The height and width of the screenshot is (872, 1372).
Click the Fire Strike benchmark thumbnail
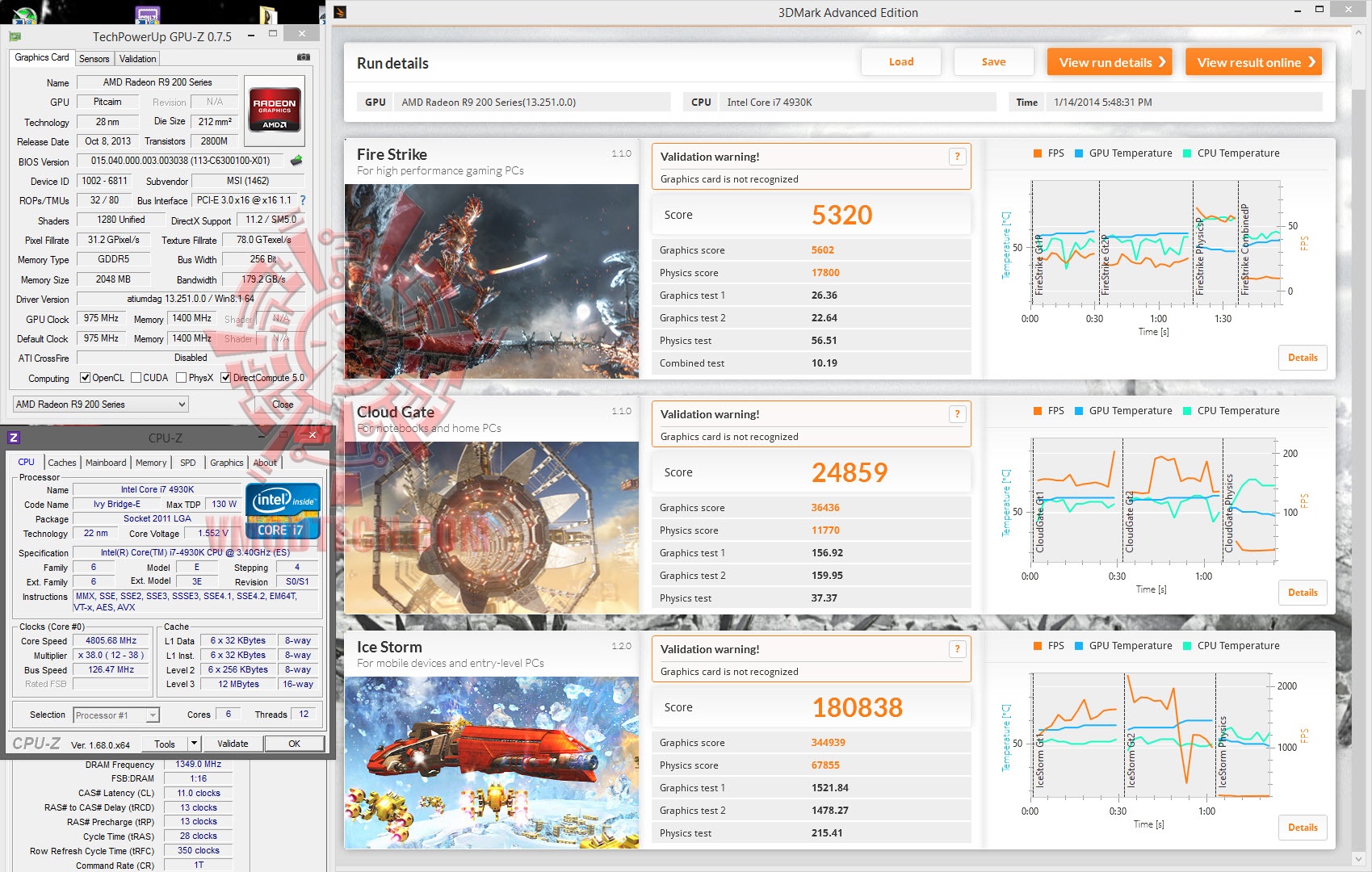pyautogui.click(x=492, y=281)
